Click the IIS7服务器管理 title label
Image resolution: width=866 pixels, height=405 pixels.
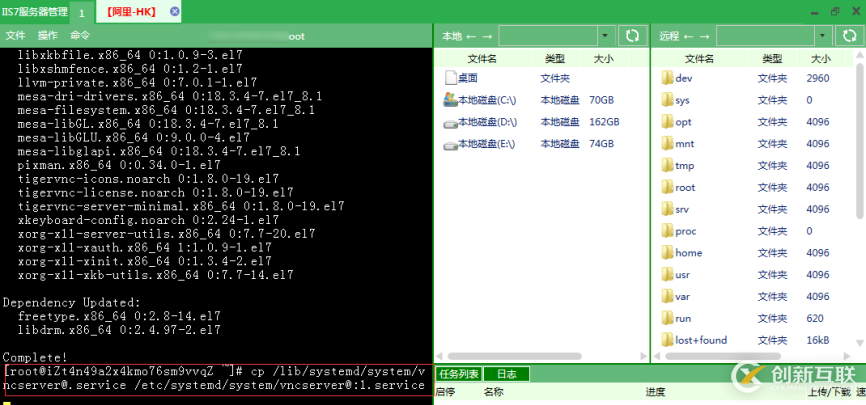point(35,12)
